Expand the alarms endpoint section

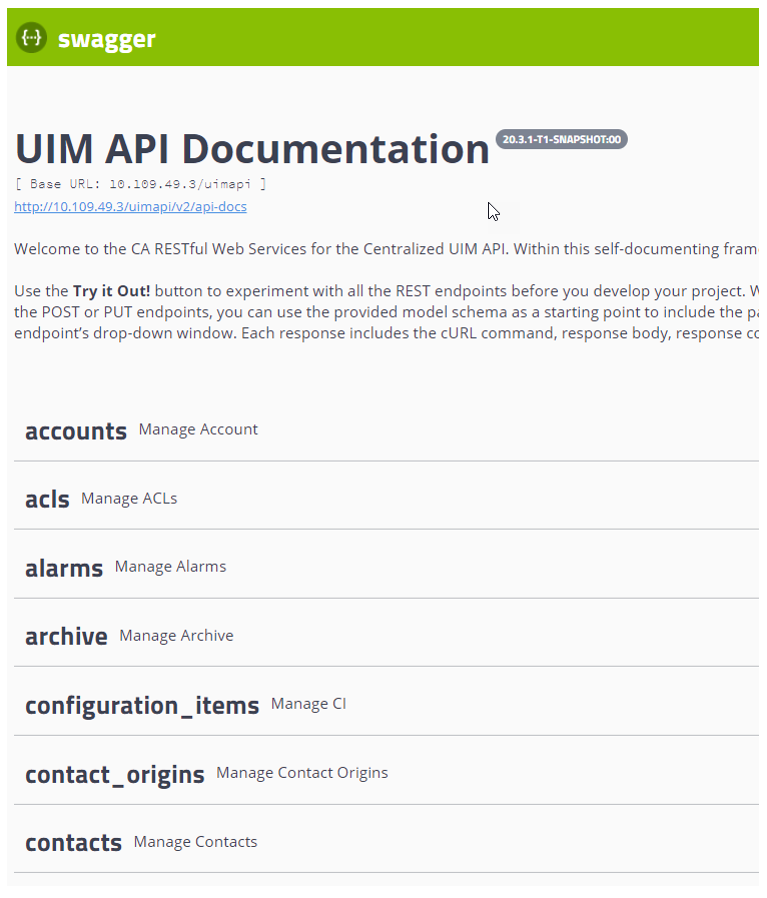(64, 568)
